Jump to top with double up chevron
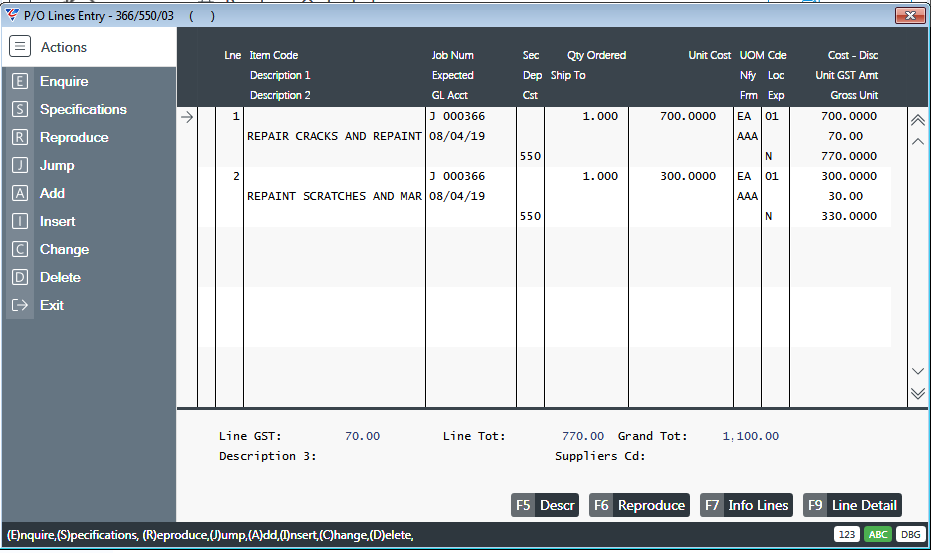This screenshot has width=932, height=553. pos(918,120)
